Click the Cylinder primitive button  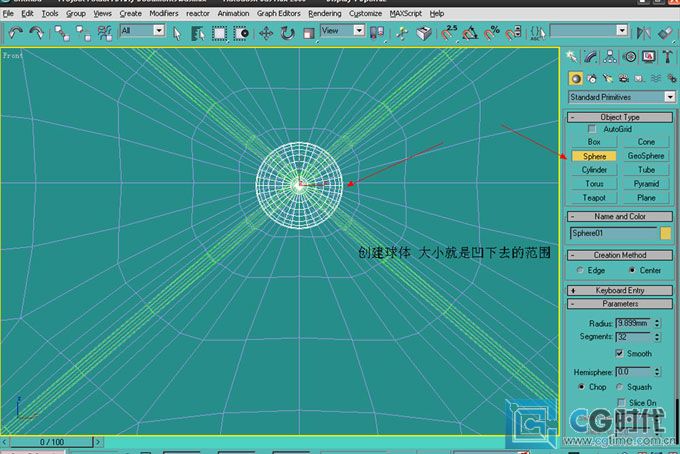coord(594,170)
